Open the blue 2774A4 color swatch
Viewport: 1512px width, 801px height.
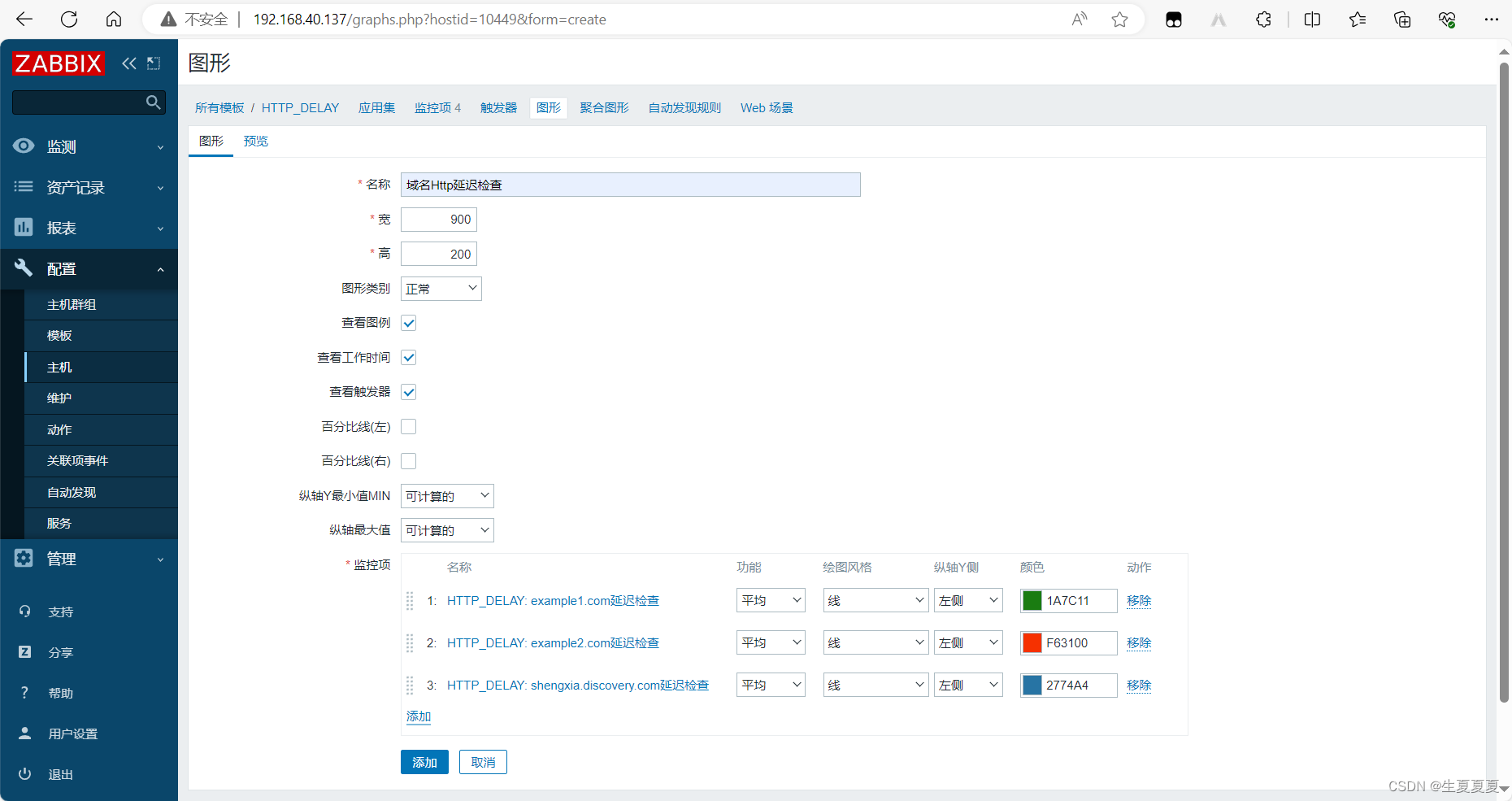1032,685
